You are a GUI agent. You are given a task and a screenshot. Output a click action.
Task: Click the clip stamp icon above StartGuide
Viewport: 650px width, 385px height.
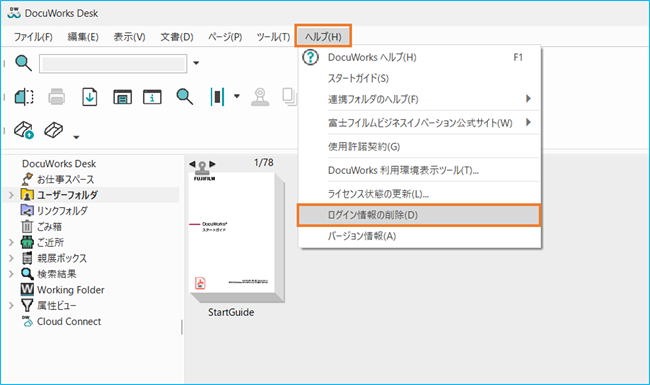(x=202, y=167)
